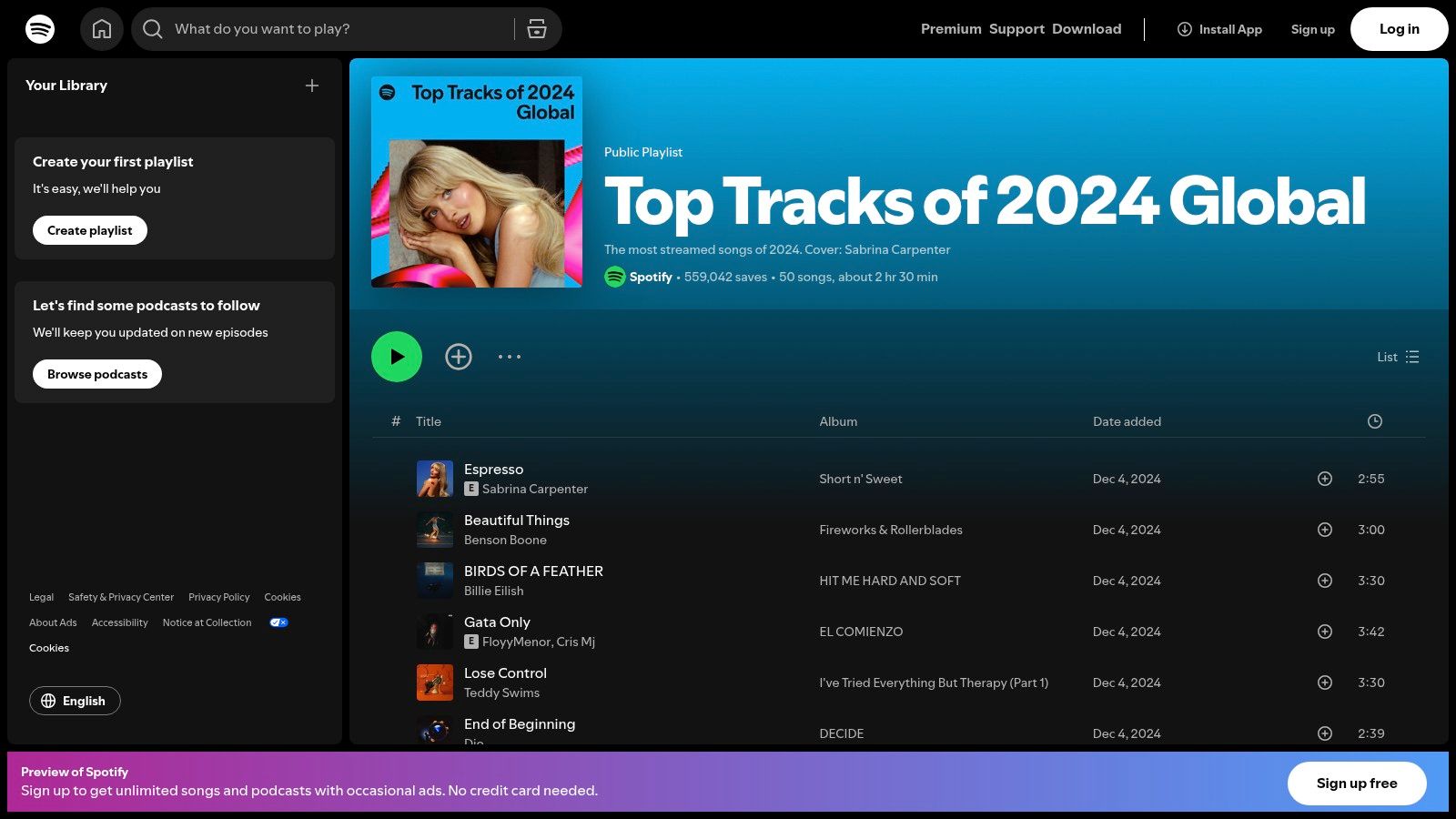The image size is (1456, 819).
Task: Open Privacy Policy footer link
Action: tap(219, 597)
